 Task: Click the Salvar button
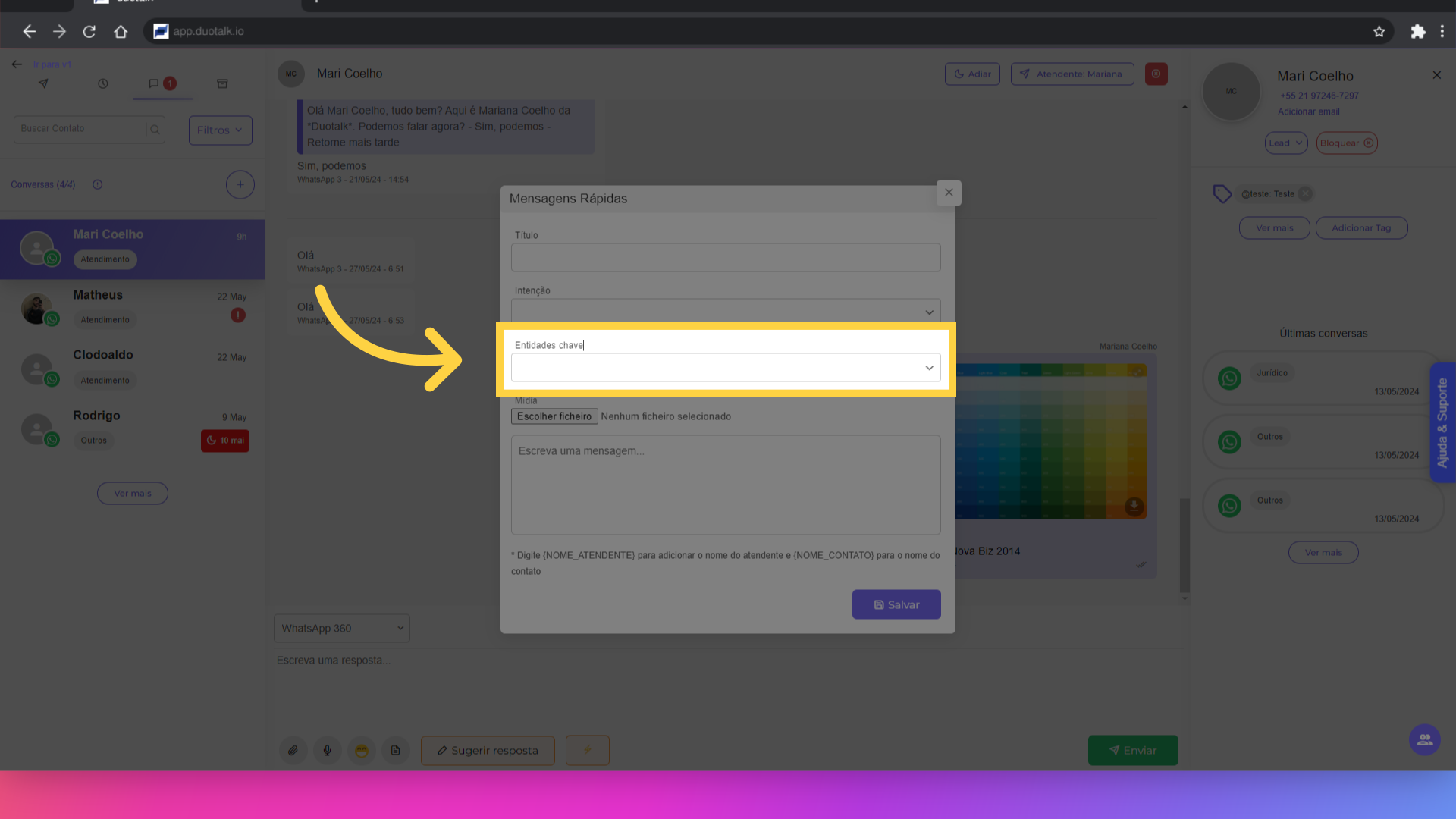(x=896, y=605)
